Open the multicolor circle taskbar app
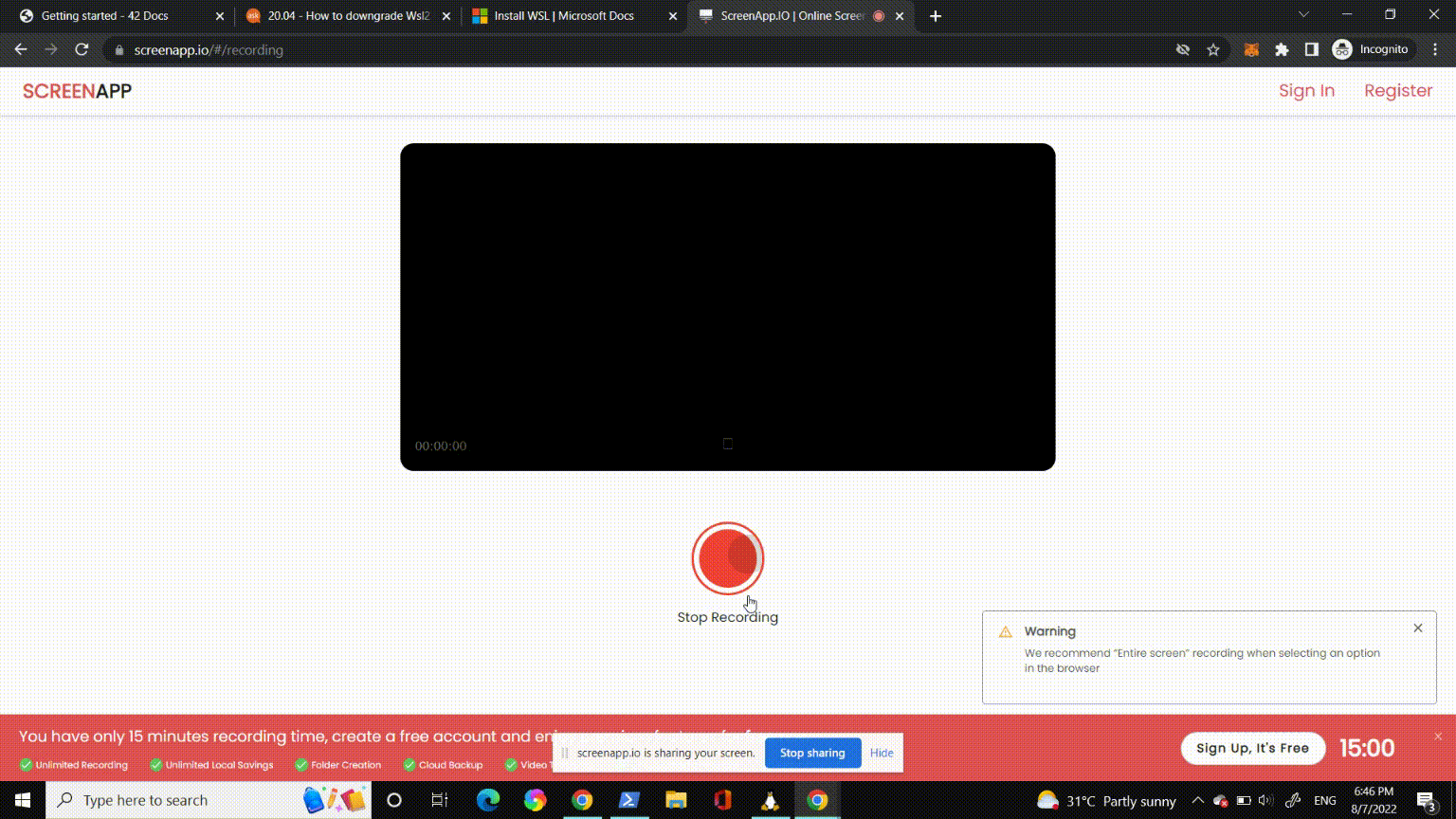 tap(535, 800)
